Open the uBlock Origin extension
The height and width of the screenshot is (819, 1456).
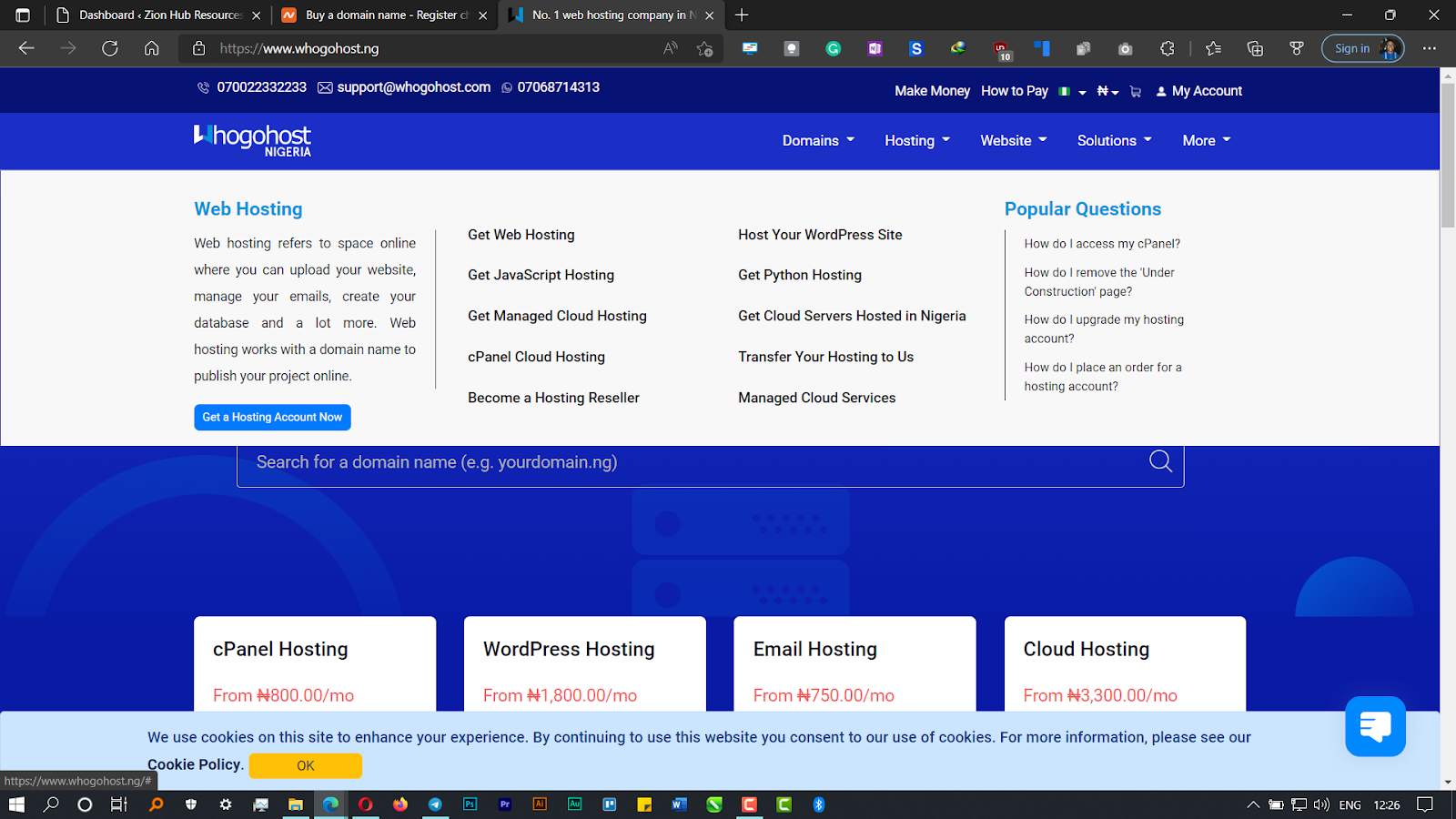click(1001, 49)
